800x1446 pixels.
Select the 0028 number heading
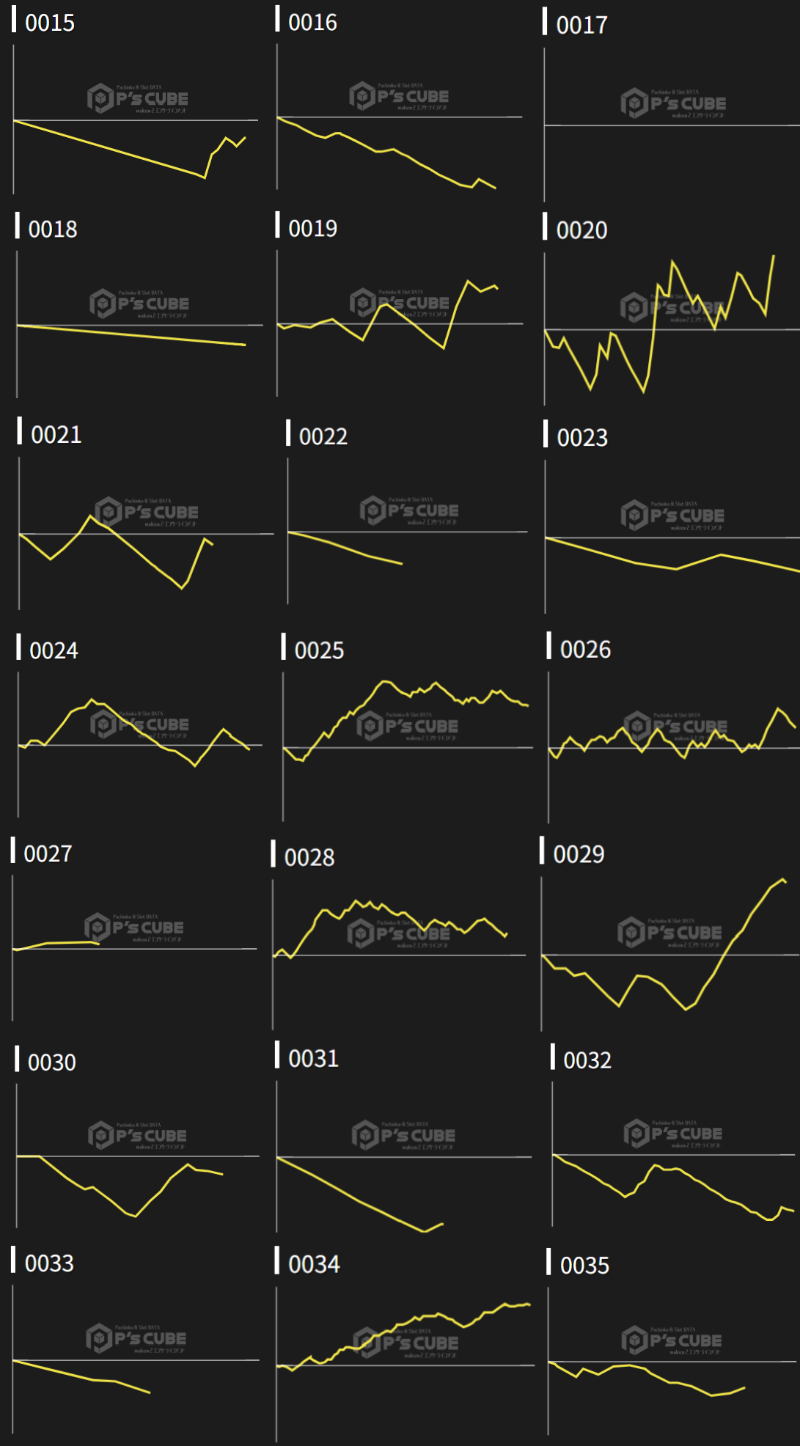click(x=309, y=857)
